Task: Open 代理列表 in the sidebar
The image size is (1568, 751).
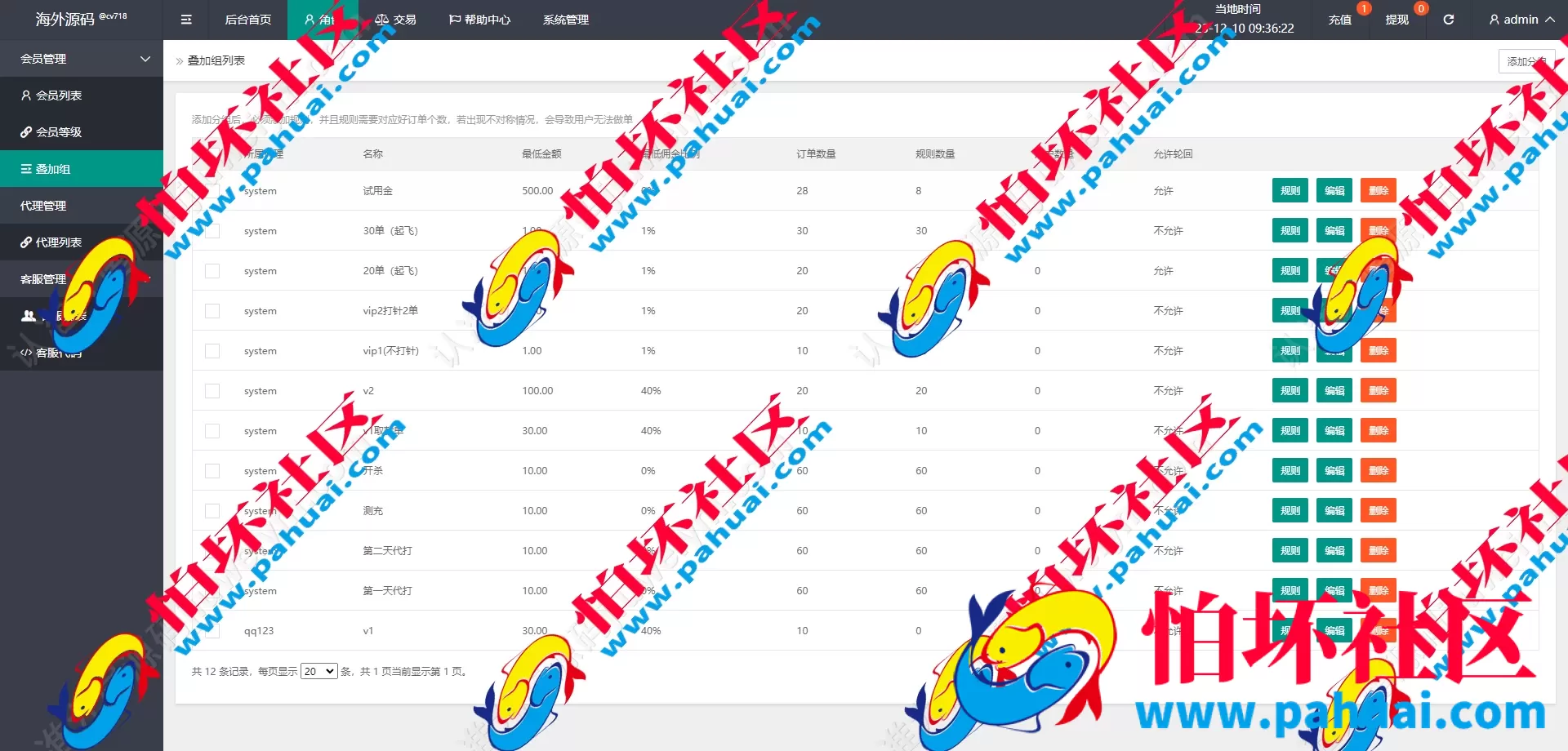Action: 58,242
